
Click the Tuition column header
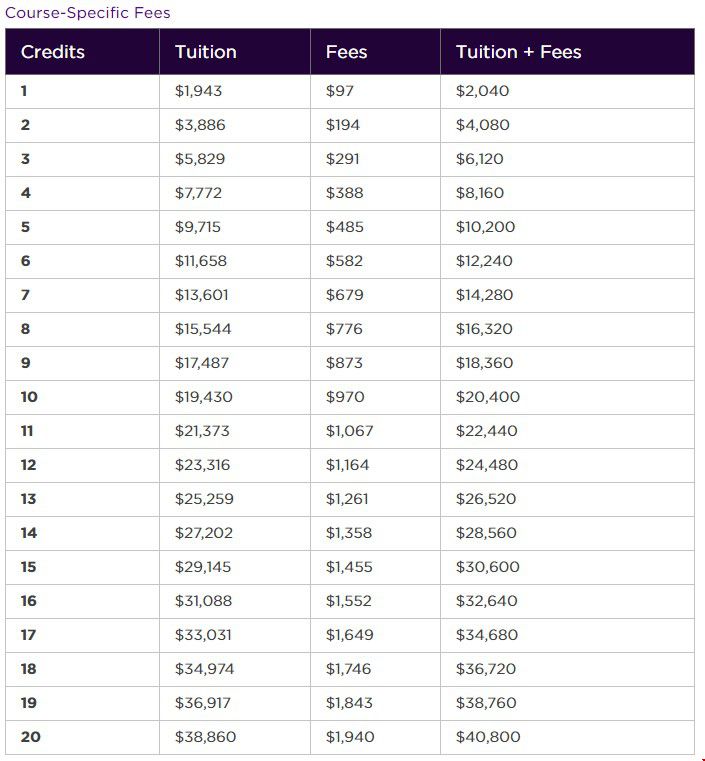235,51
